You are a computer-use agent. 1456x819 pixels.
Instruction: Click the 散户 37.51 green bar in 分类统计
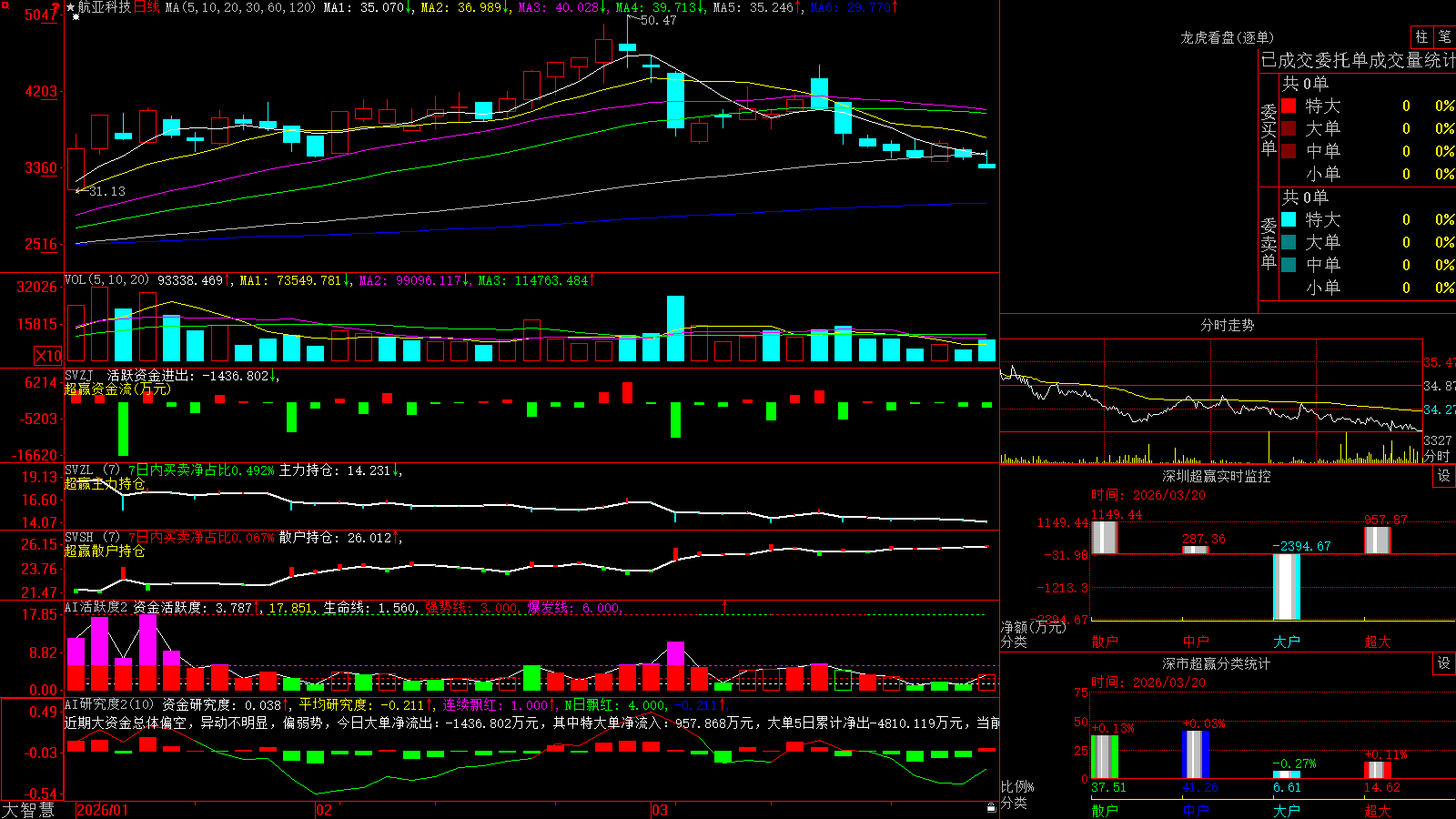(x=1105, y=756)
